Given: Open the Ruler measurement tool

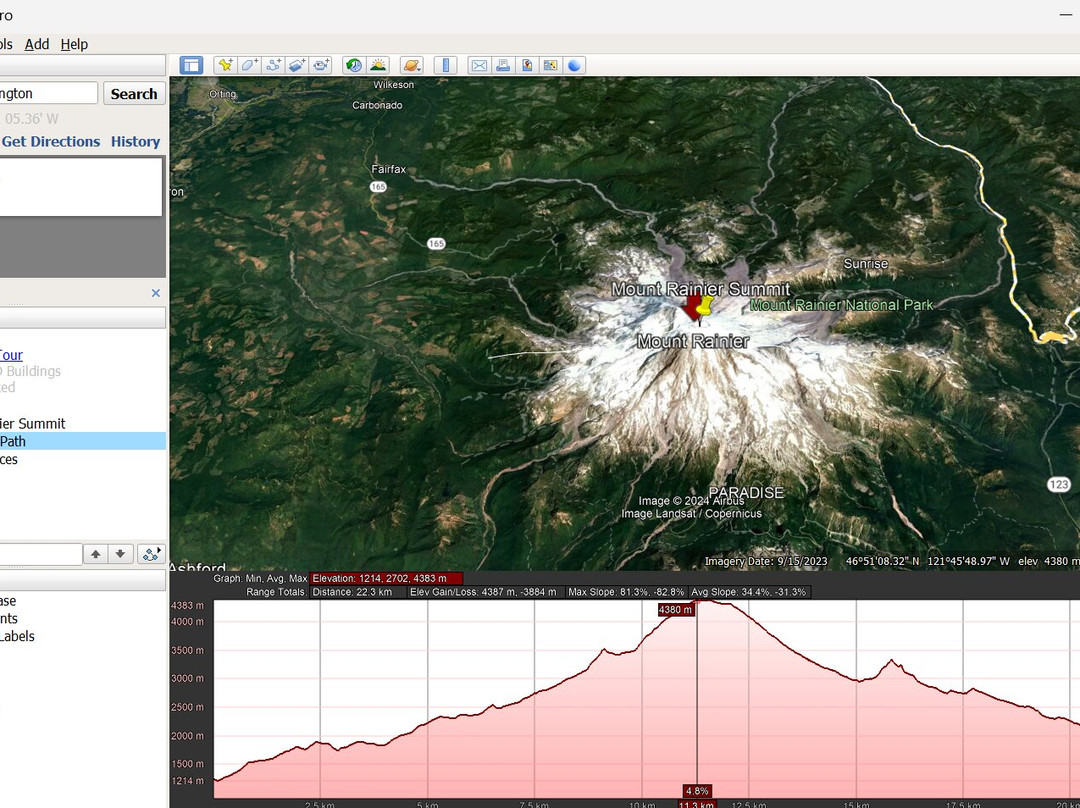Looking at the screenshot, I should point(445,65).
